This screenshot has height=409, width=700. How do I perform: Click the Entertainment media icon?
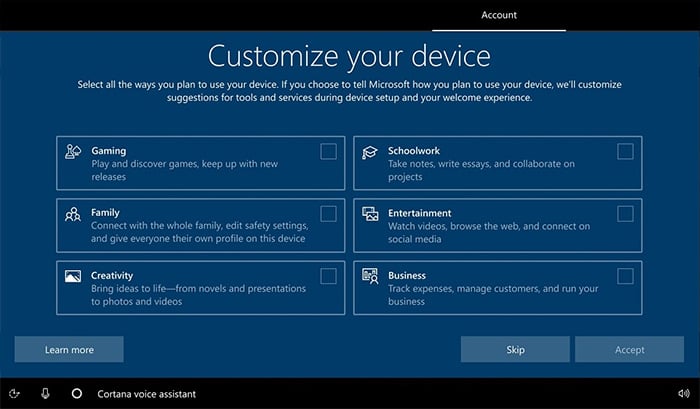(x=370, y=214)
